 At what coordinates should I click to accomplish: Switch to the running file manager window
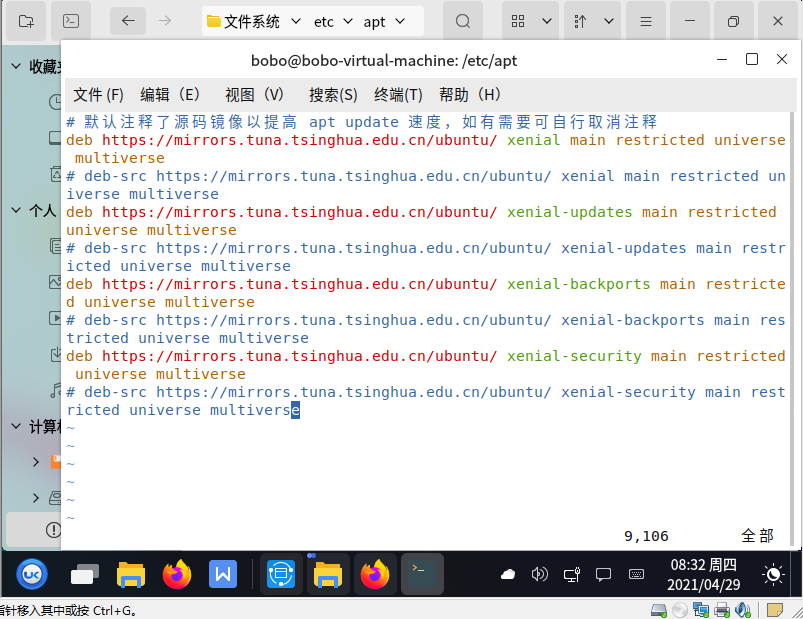click(x=328, y=574)
